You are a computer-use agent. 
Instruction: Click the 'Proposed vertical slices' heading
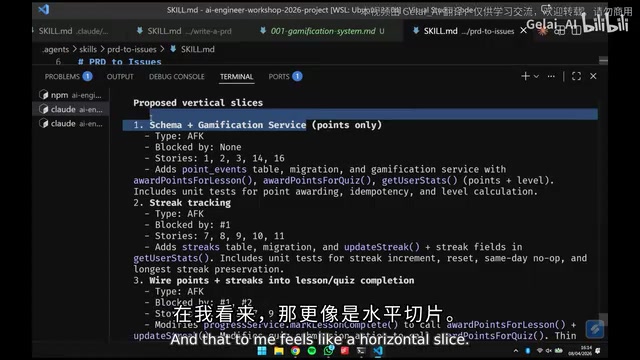[198, 102]
